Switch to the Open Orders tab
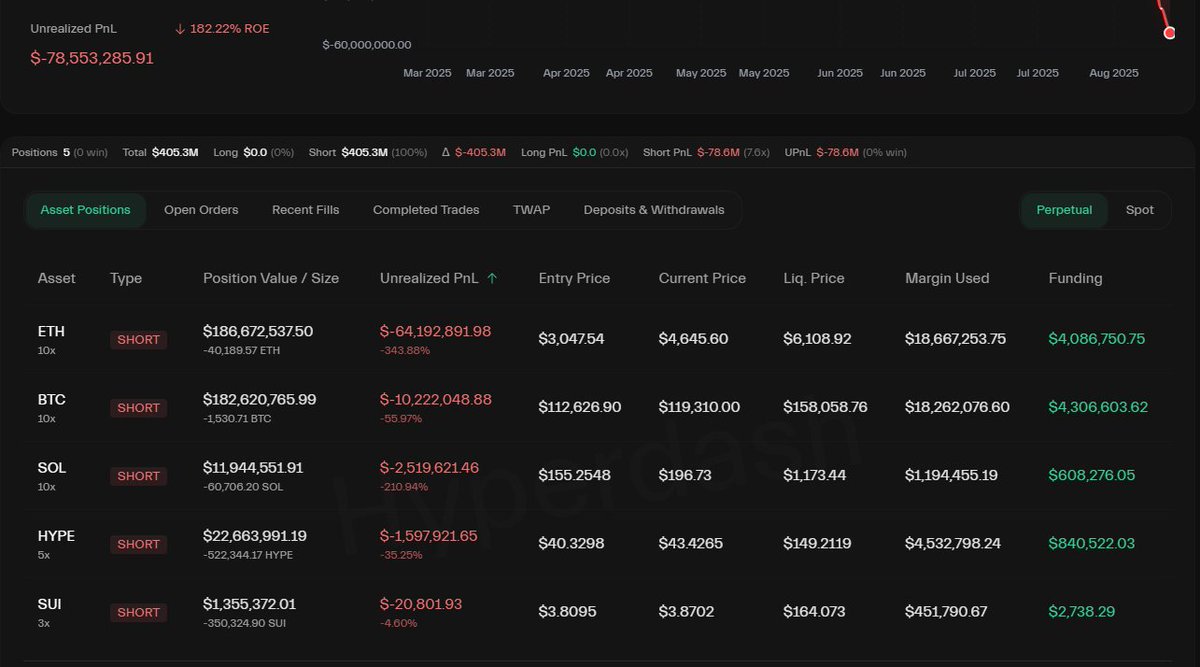The image size is (1200, 667). click(x=201, y=210)
